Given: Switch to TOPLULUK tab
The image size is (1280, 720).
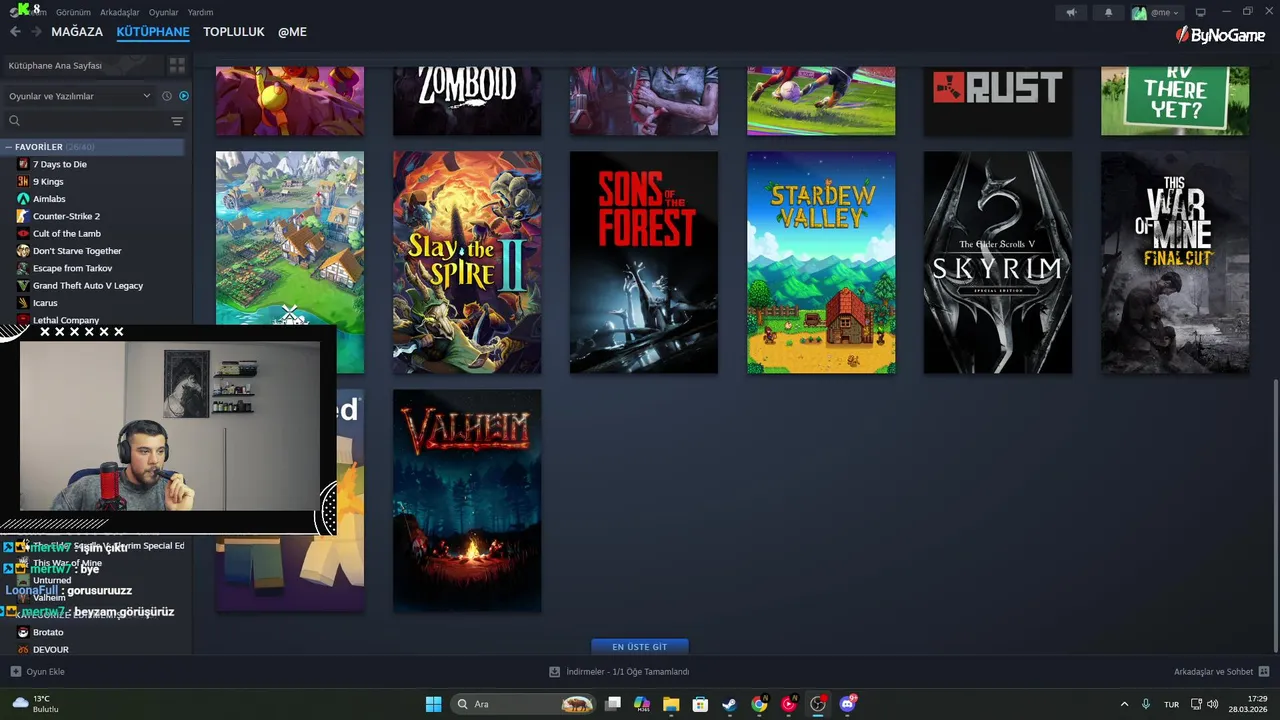Looking at the screenshot, I should 234,32.
